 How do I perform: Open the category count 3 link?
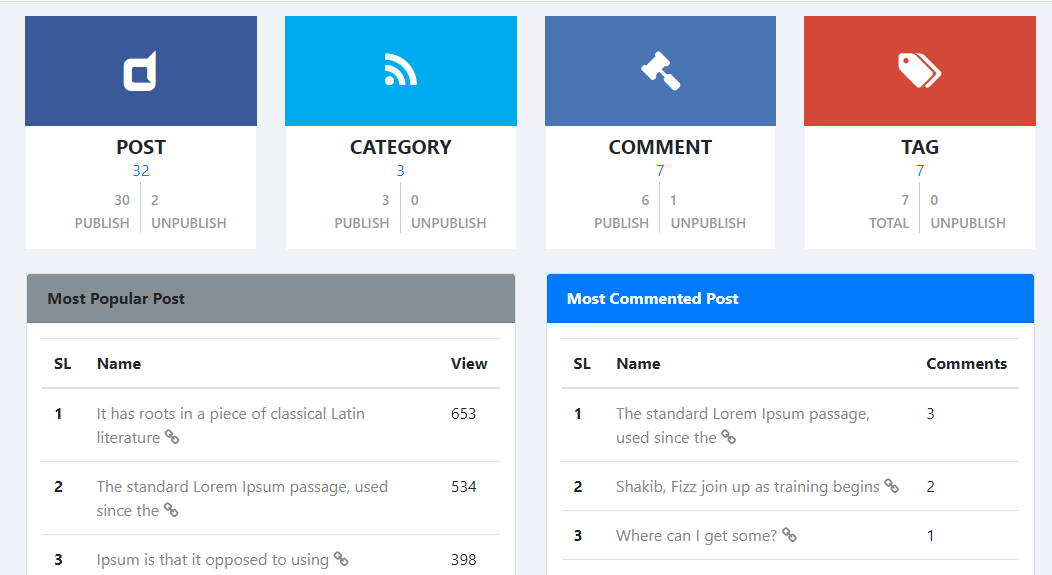click(400, 171)
